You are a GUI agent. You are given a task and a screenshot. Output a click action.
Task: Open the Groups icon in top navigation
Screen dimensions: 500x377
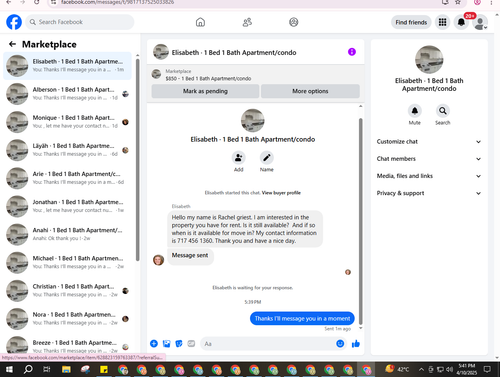[293, 22]
